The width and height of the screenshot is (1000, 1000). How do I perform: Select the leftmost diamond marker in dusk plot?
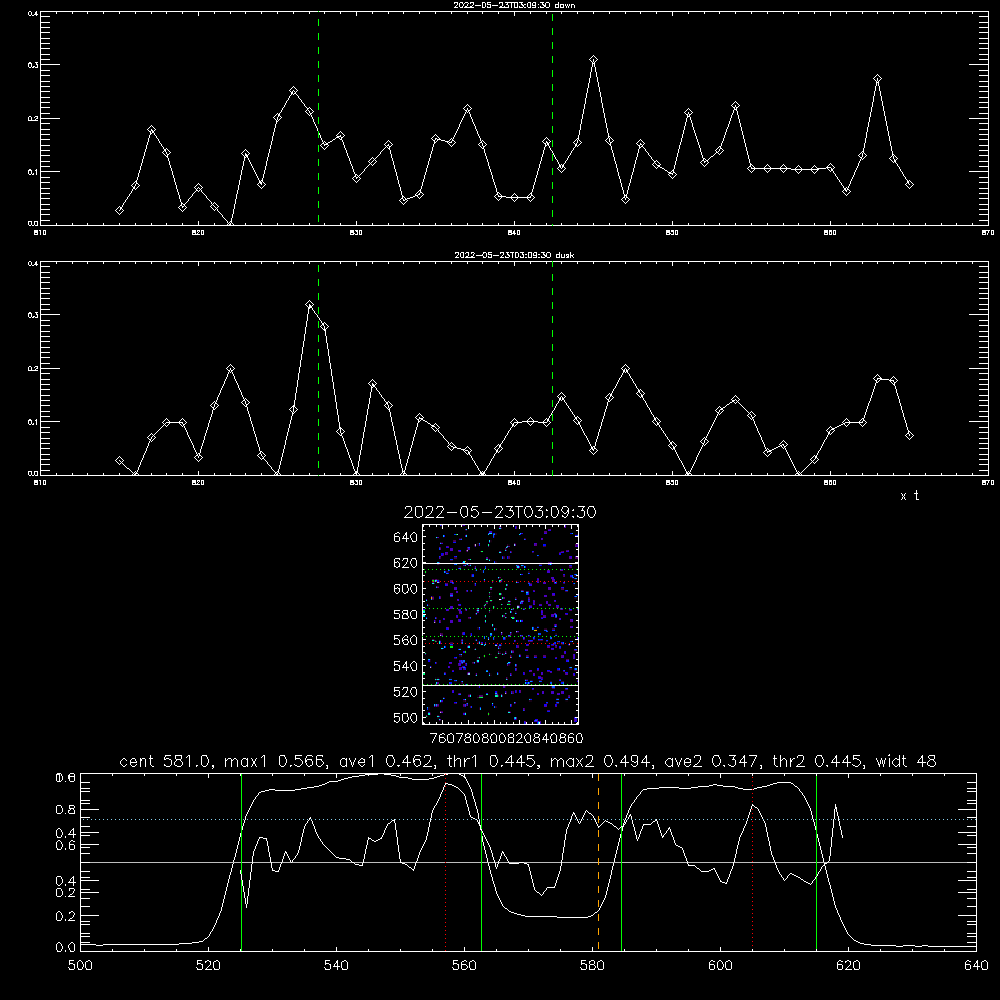coord(119,460)
